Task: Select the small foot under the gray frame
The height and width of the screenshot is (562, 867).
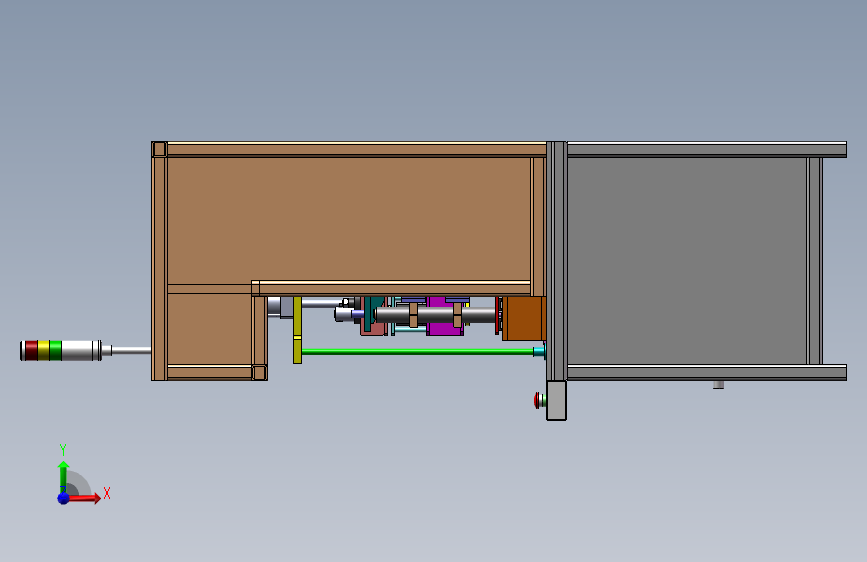Action: click(x=718, y=384)
